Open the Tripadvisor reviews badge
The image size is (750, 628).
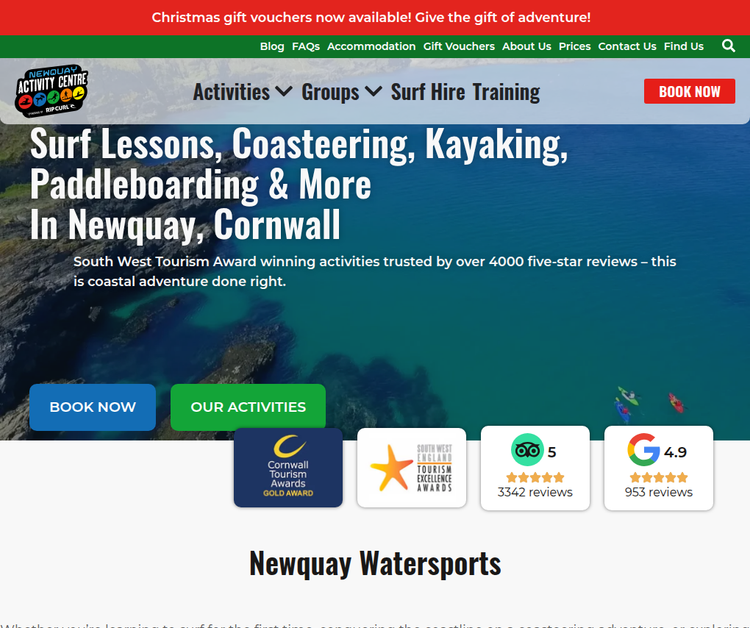click(535, 468)
